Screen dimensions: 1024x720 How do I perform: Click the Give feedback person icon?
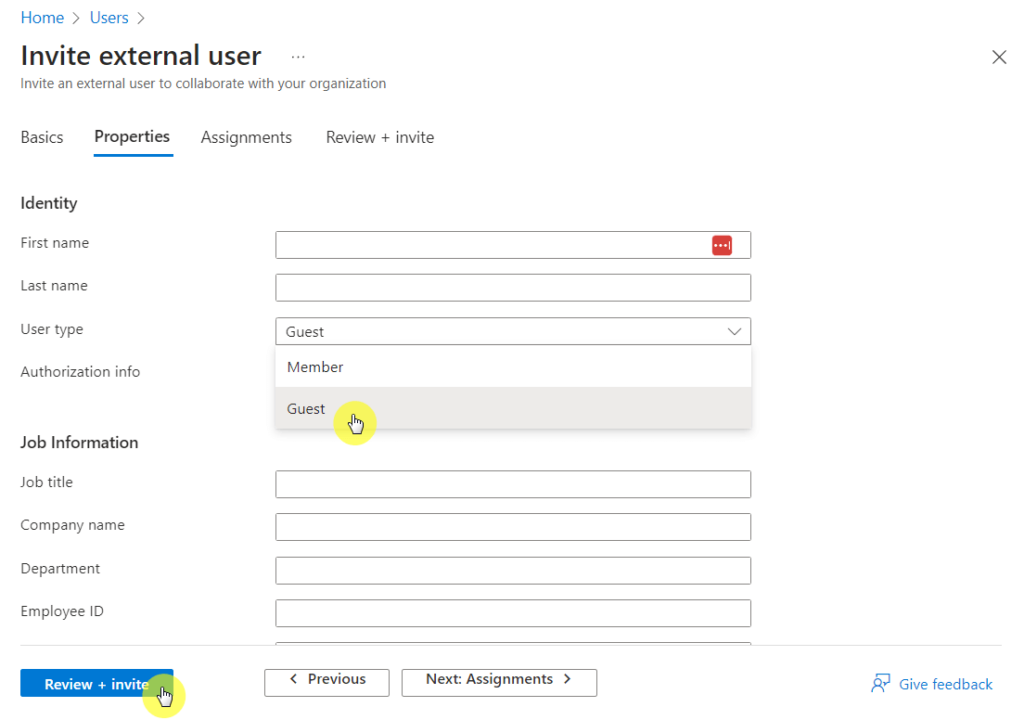coord(880,683)
